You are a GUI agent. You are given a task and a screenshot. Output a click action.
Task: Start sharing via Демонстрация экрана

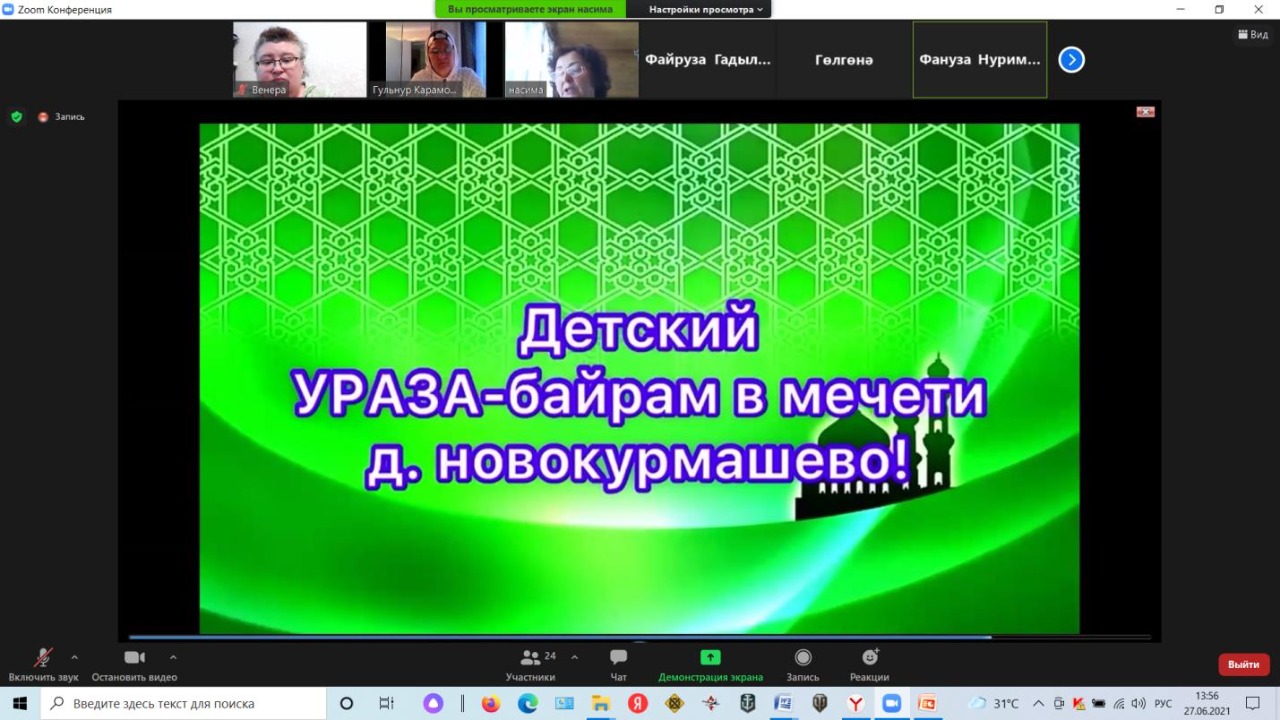click(x=710, y=663)
